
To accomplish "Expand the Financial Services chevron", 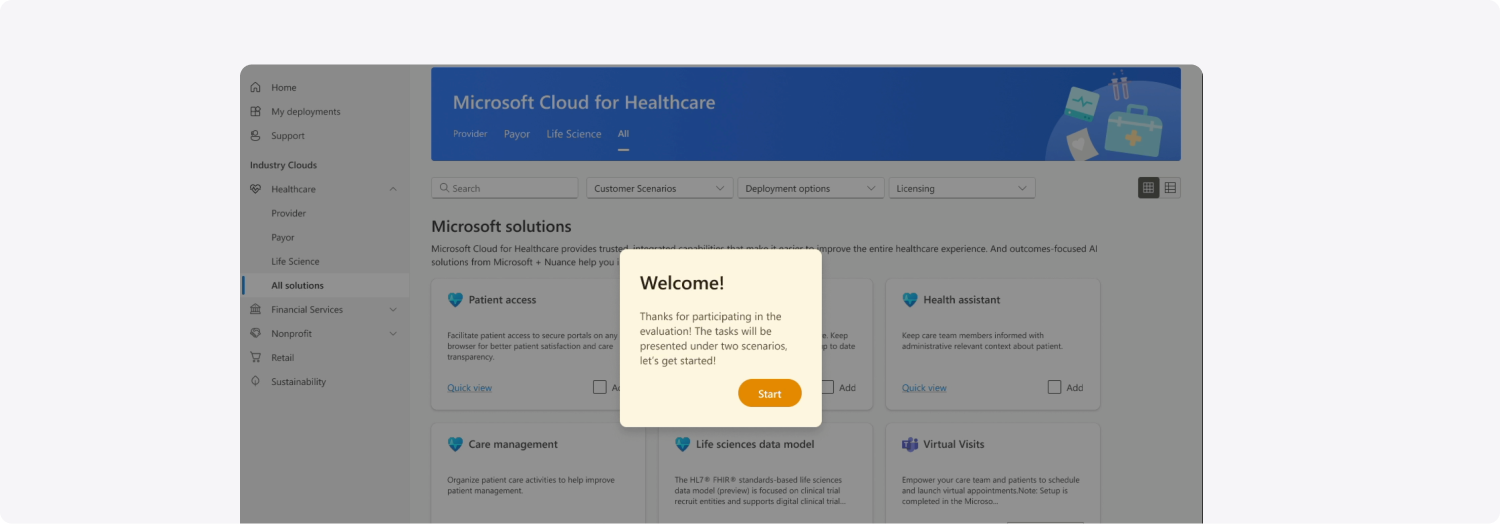I will [393, 309].
